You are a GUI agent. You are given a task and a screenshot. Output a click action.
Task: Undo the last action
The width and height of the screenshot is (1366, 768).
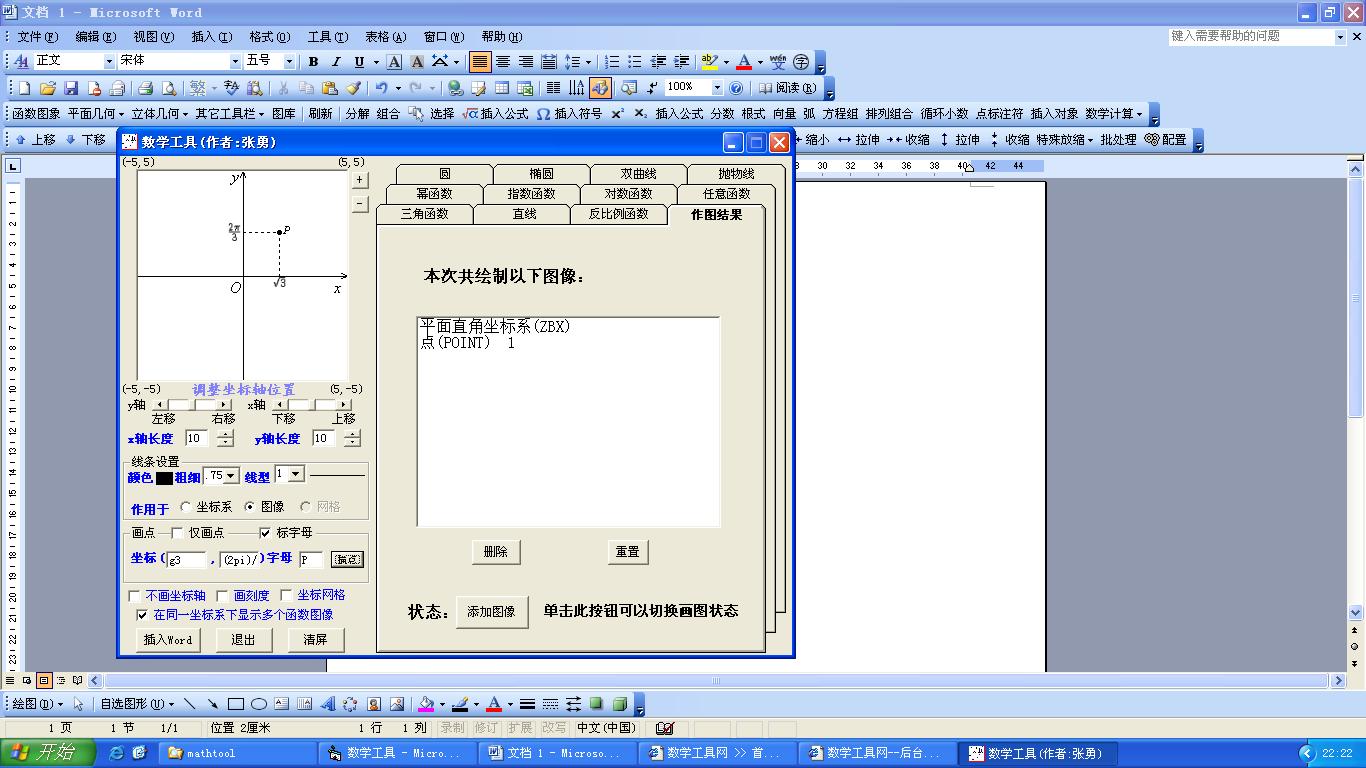[381, 88]
